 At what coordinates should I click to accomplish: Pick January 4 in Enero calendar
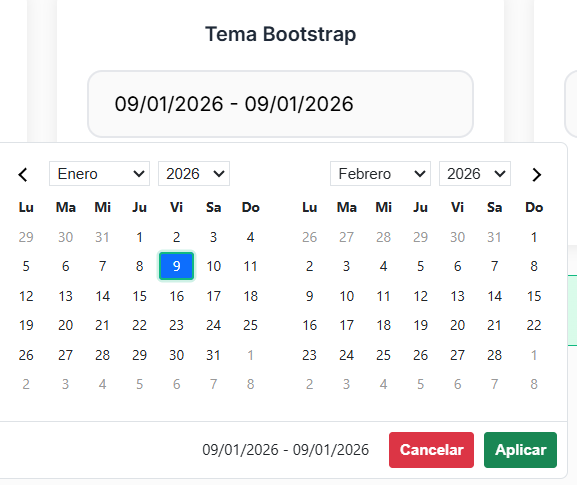point(251,237)
